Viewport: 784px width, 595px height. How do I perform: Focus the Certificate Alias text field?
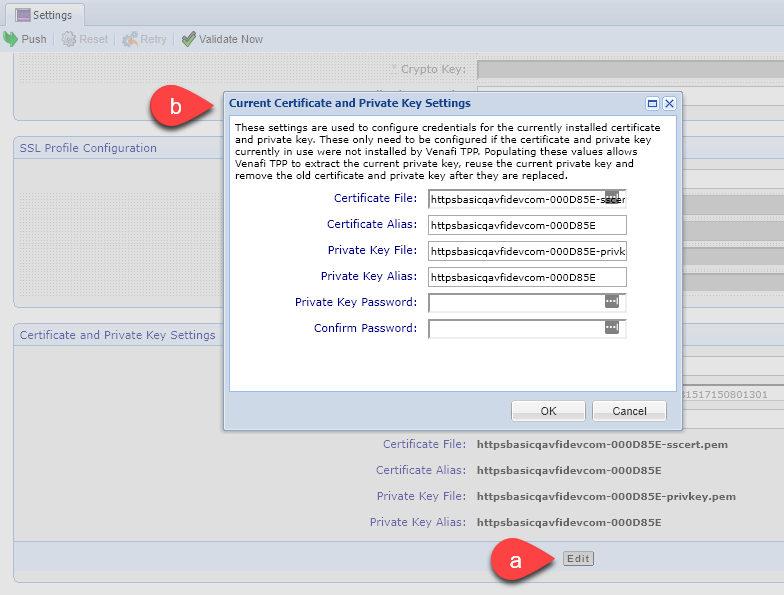(x=526, y=225)
